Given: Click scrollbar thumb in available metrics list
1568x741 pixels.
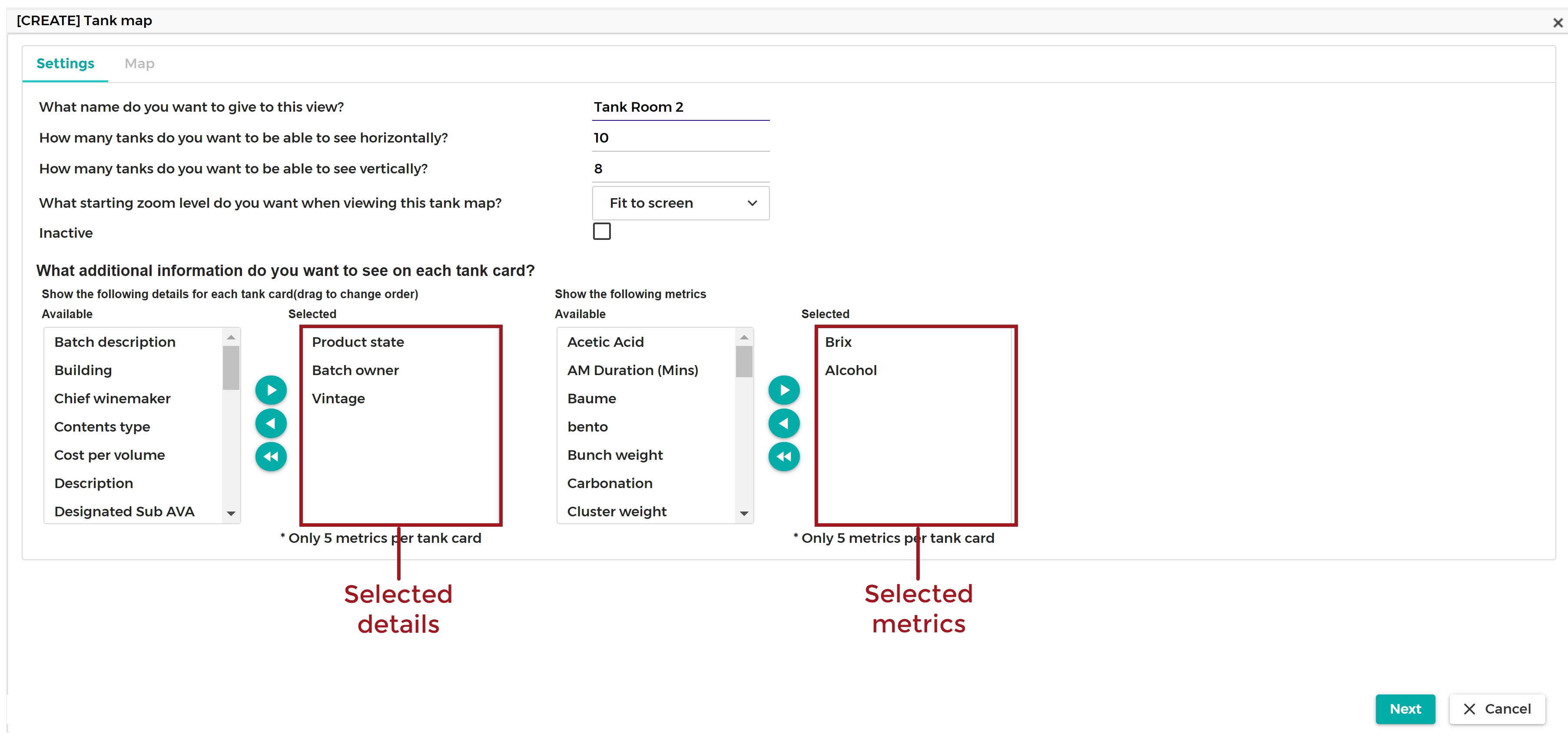Looking at the screenshot, I should pyautogui.click(x=744, y=362).
